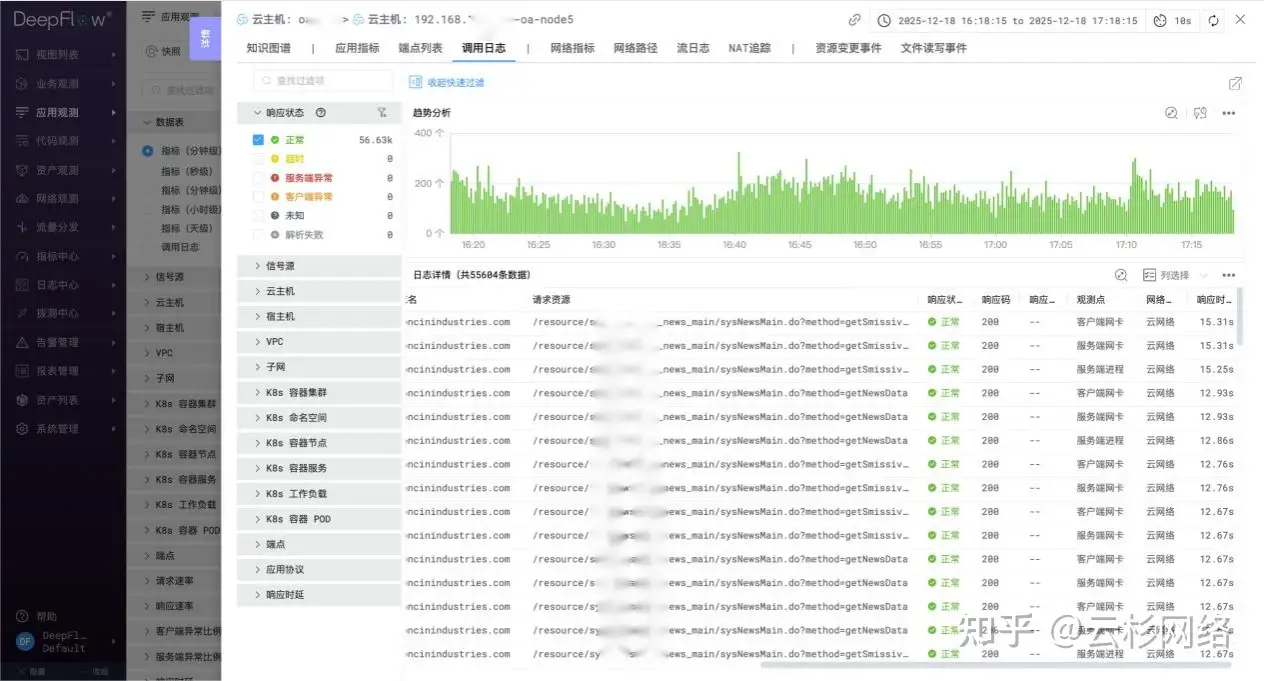The image size is (1264, 681).
Task: Click the 15.25s response latency cell
Action: pos(1217,370)
